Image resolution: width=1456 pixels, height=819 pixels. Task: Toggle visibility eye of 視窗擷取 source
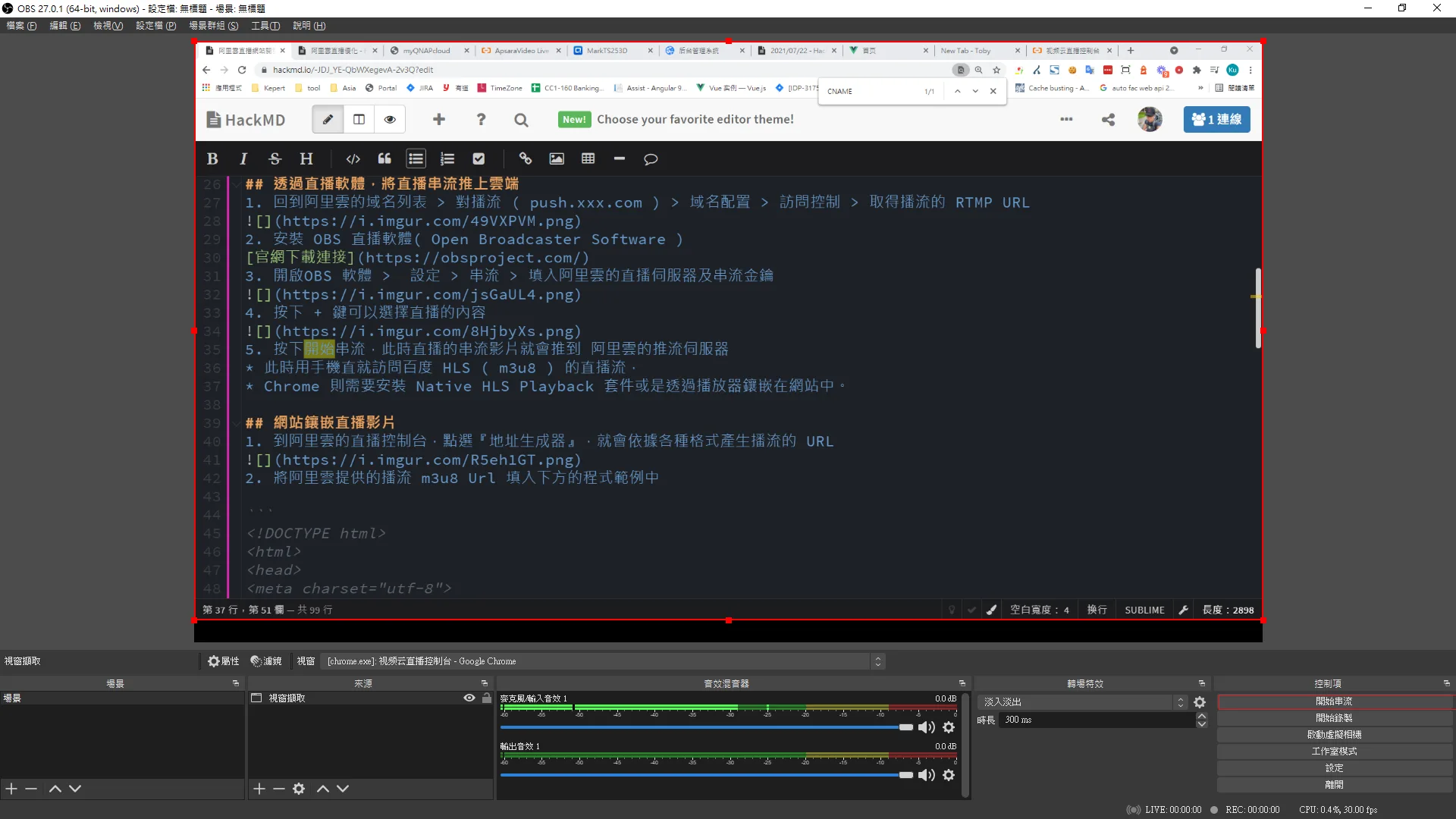(469, 698)
